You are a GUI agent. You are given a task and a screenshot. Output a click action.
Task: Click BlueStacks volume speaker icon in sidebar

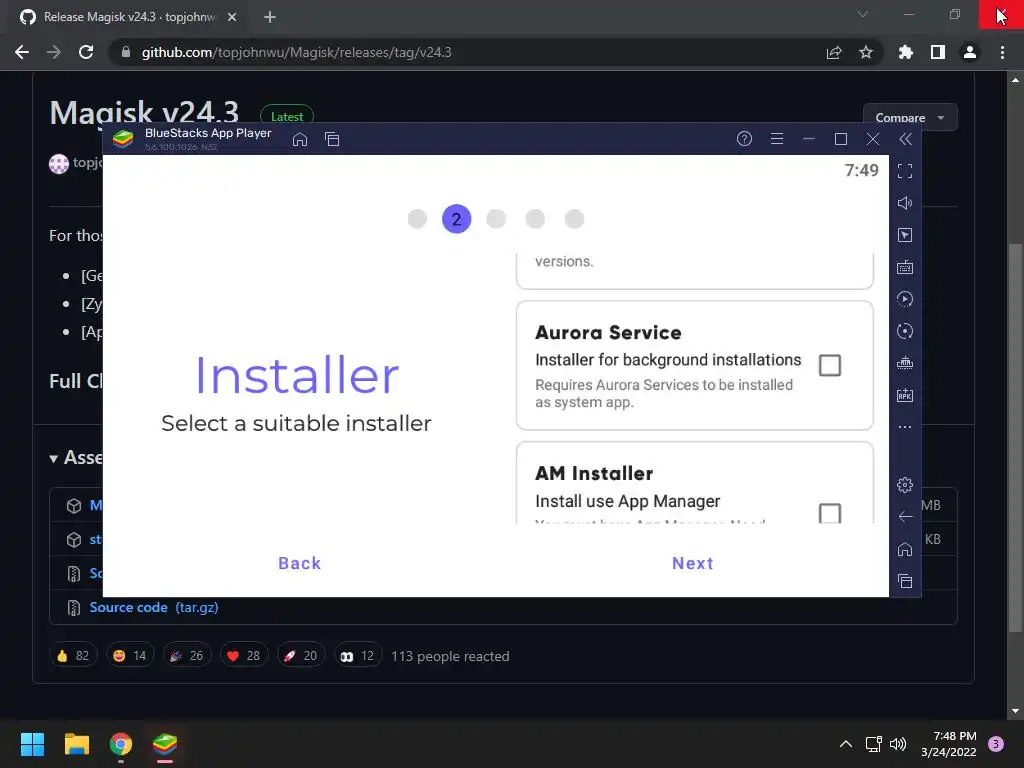[x=904, y=203]
